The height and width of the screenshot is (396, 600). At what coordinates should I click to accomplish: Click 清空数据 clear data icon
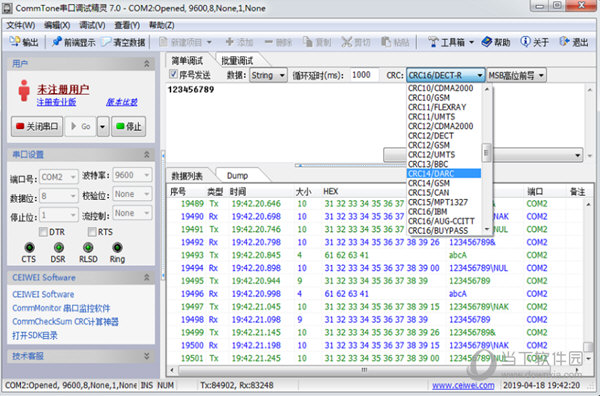click(x=106, y=41)
